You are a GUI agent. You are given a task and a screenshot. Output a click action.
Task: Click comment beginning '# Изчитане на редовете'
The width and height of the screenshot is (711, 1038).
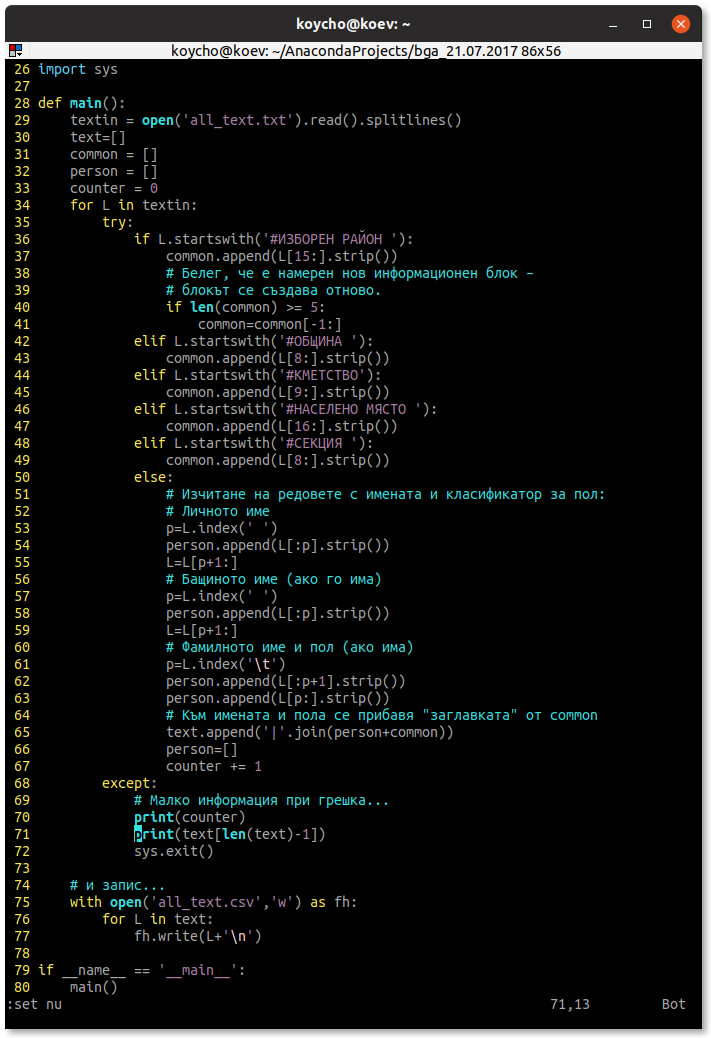[x=385, y=495]
